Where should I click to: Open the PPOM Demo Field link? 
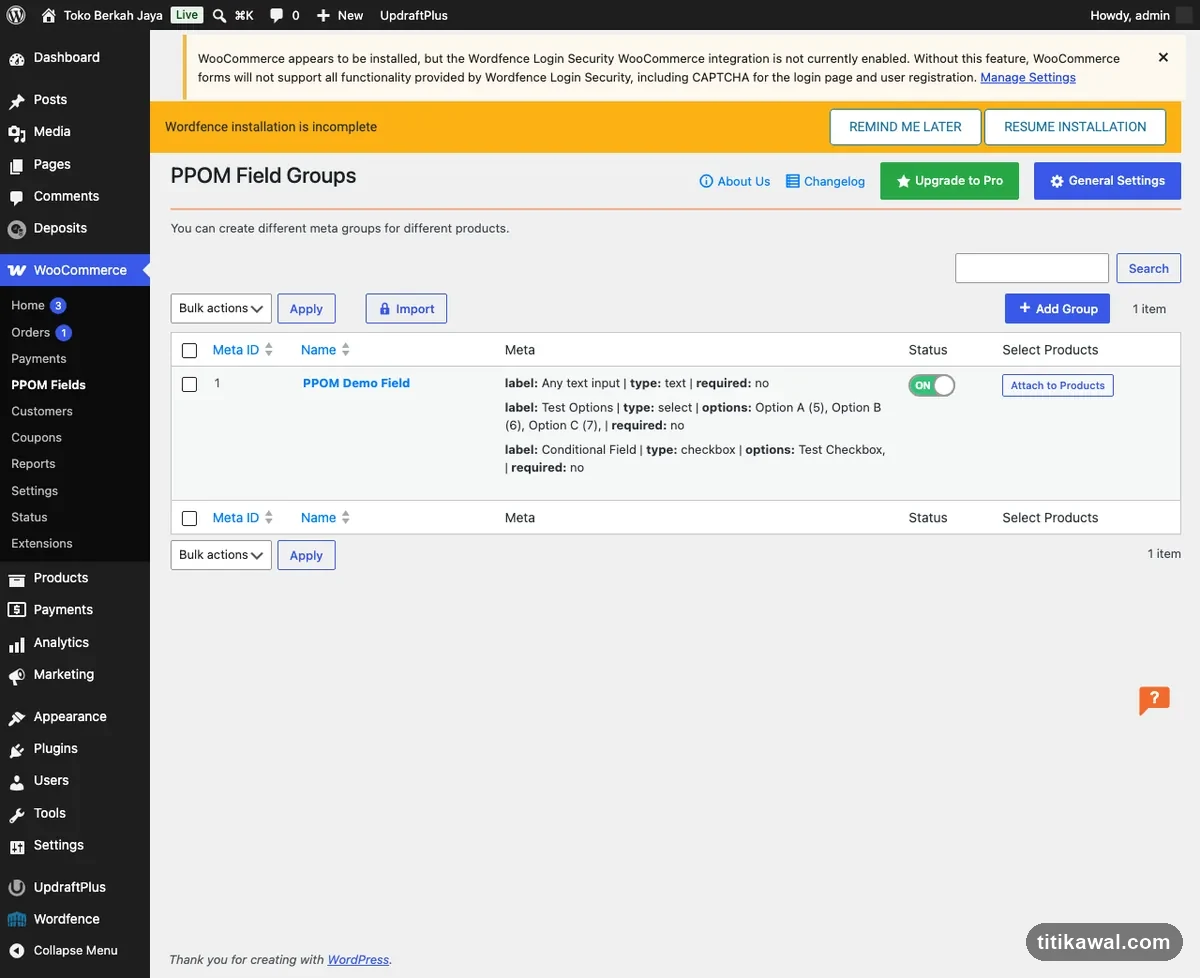tap(356, 383)
